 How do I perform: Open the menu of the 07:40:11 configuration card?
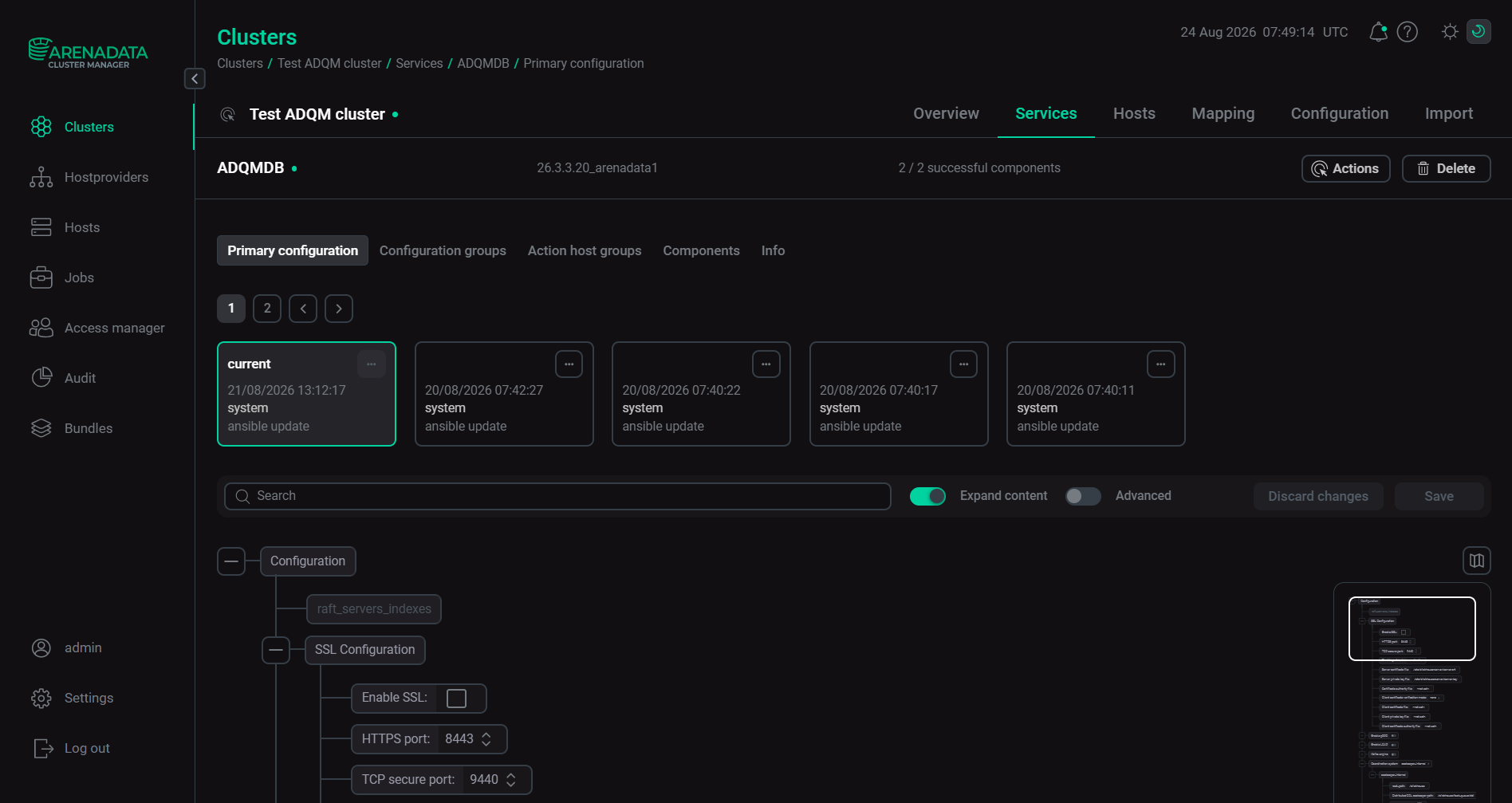(x=1160, y=364)
